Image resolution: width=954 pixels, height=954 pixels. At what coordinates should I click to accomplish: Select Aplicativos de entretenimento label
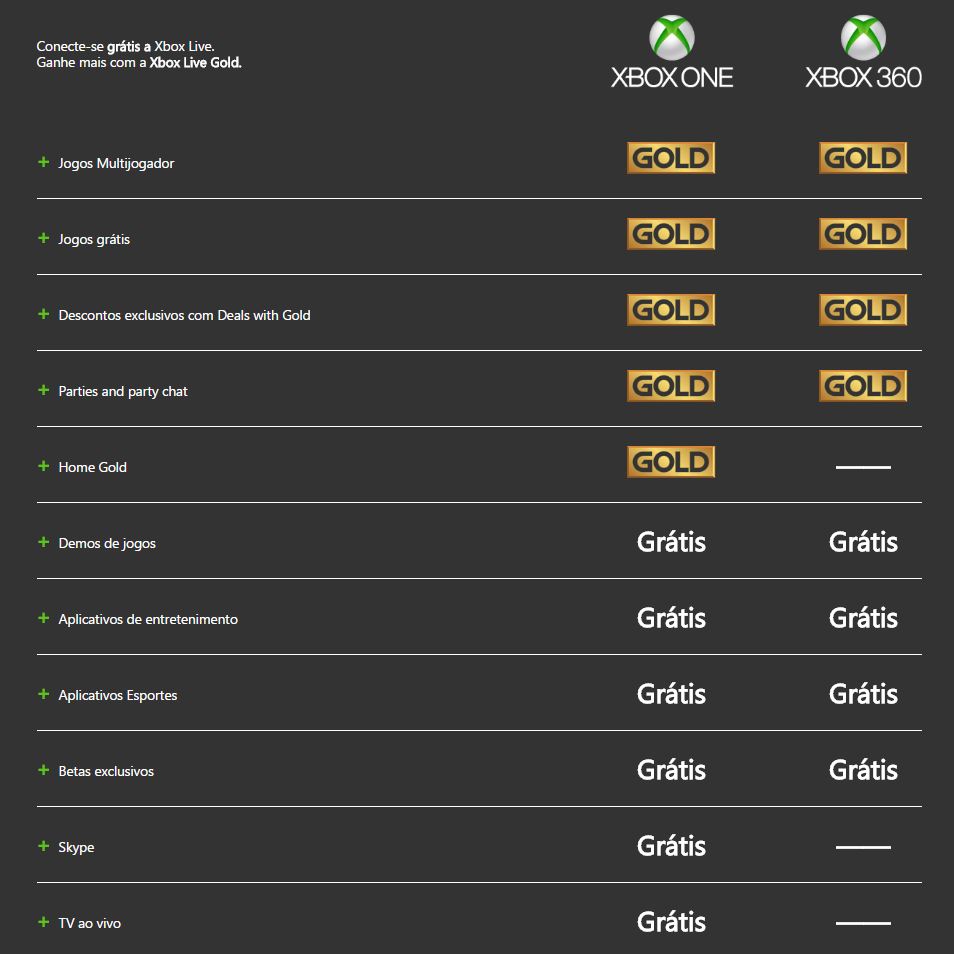click(148, 619)
